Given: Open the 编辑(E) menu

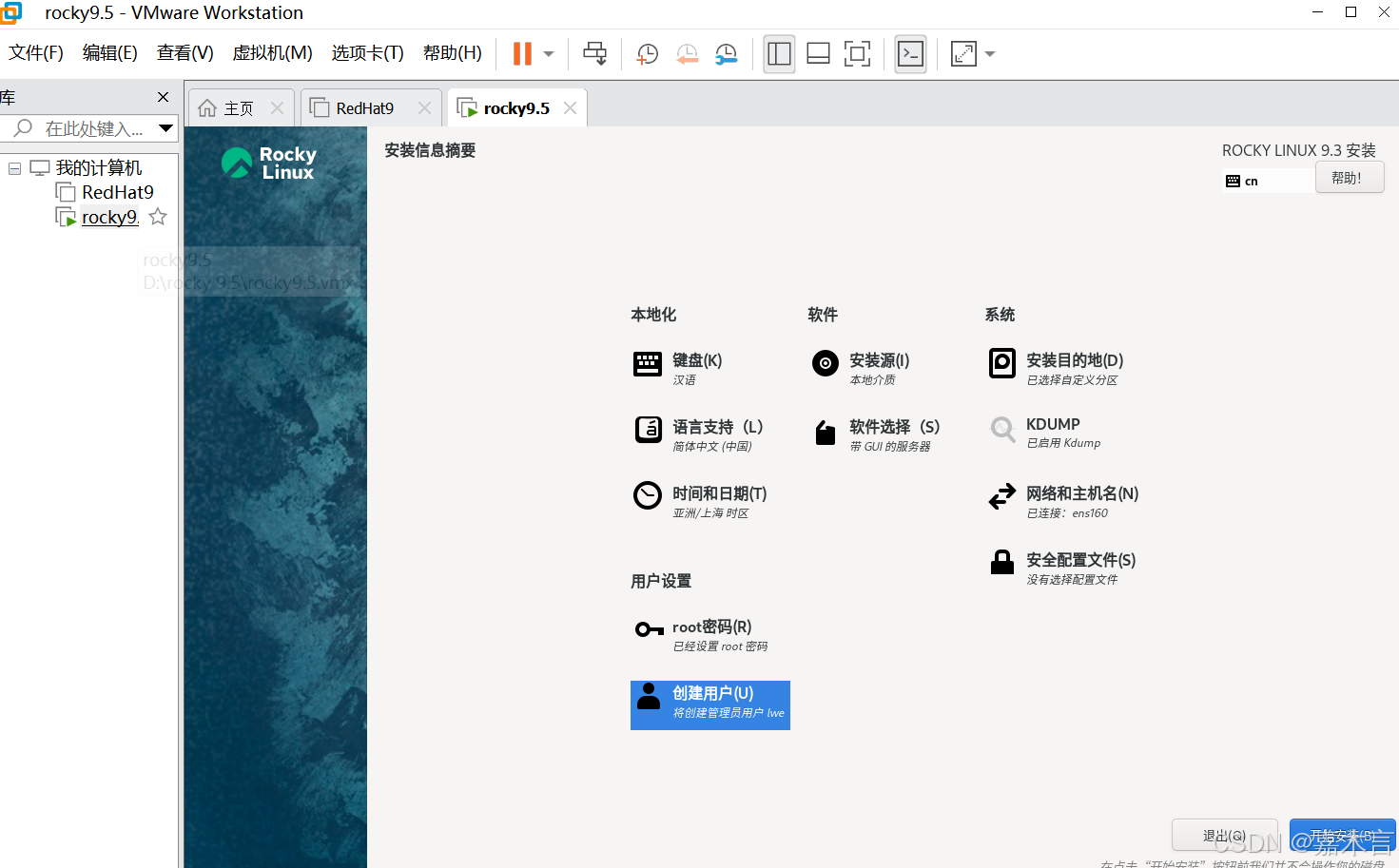Looking at the screenshot, I should pos(110,52).
